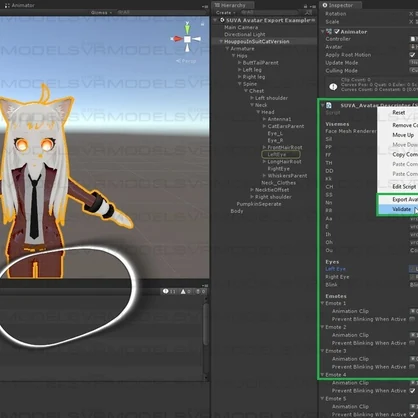This screenshot has height=418, width=418.
Task: Select the Head bone in Hierarchy
Action: (268, 112)
